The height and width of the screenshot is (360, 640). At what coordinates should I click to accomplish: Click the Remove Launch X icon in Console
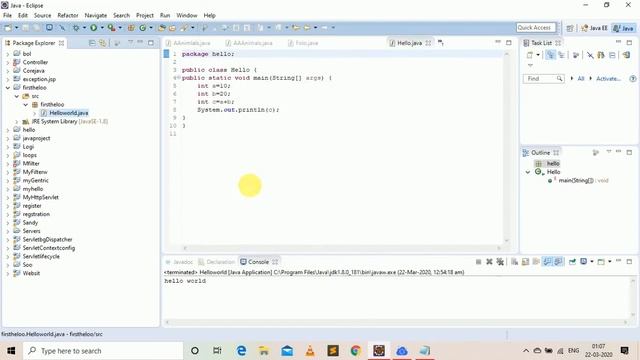click(489, 262)
